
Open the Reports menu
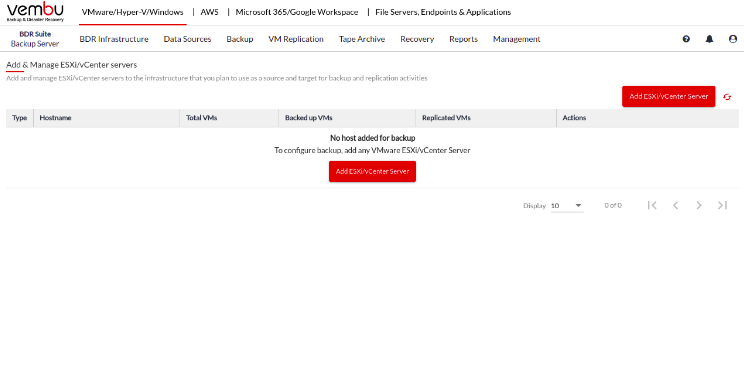pos(464,39)
